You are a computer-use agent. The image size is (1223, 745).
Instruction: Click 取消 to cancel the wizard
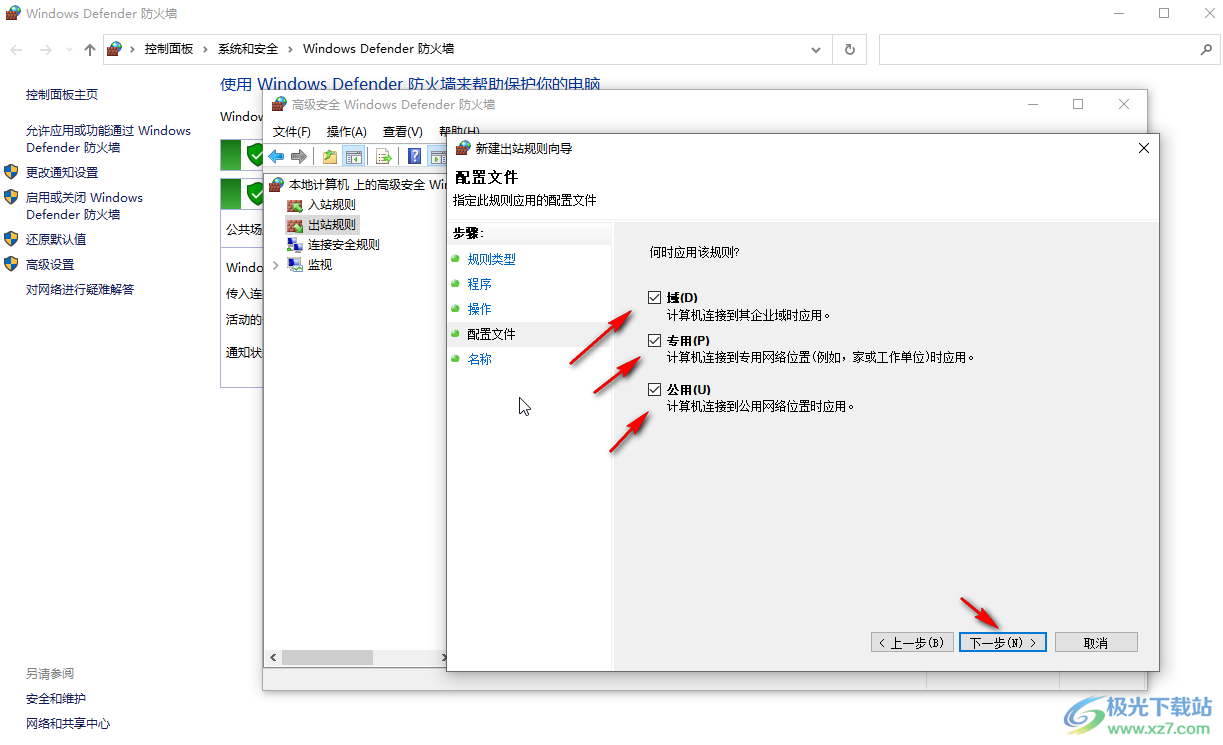pyautogui.click(x=1096, y=642)
